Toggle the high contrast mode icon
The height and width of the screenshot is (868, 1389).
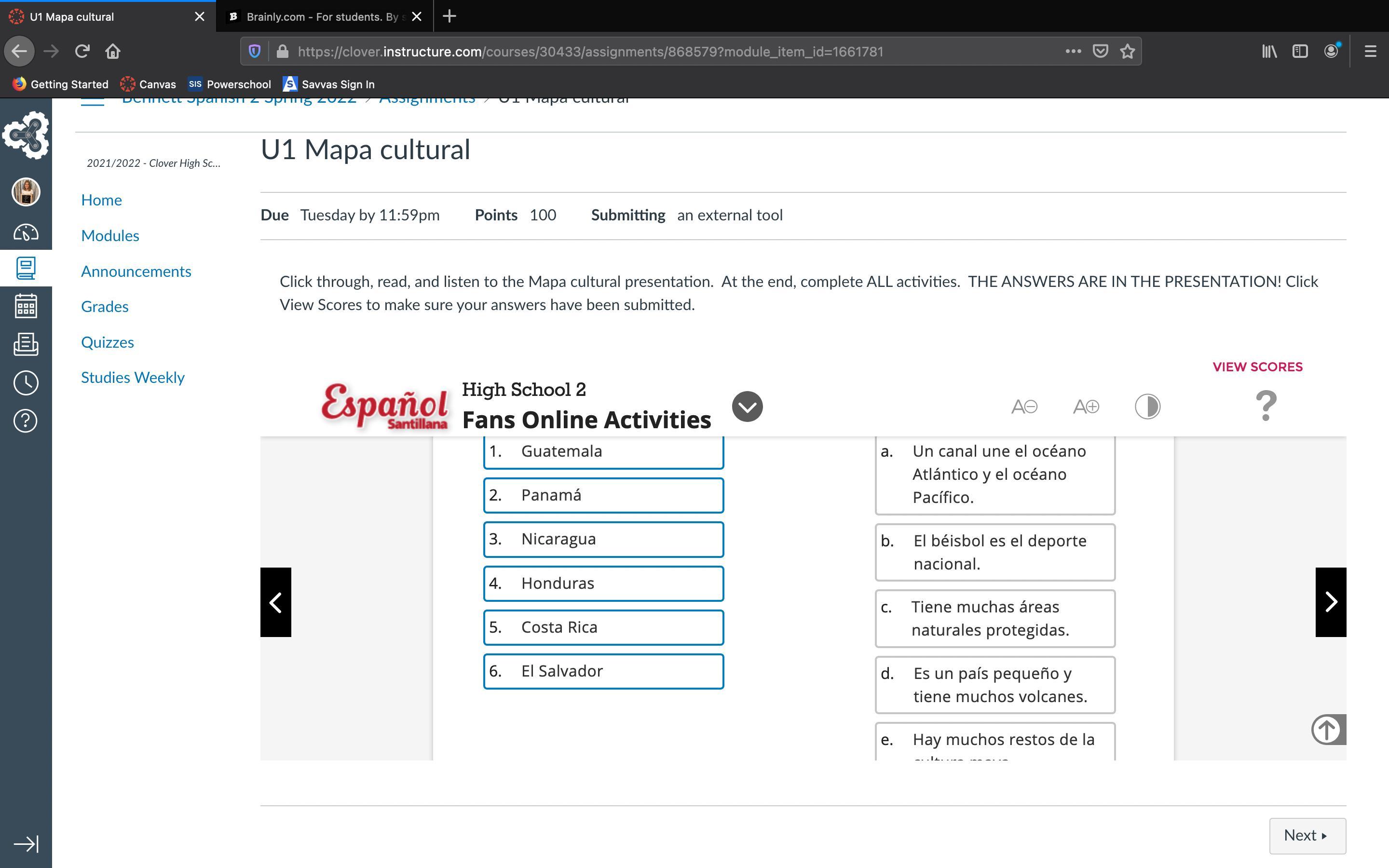coord(1147,407)
